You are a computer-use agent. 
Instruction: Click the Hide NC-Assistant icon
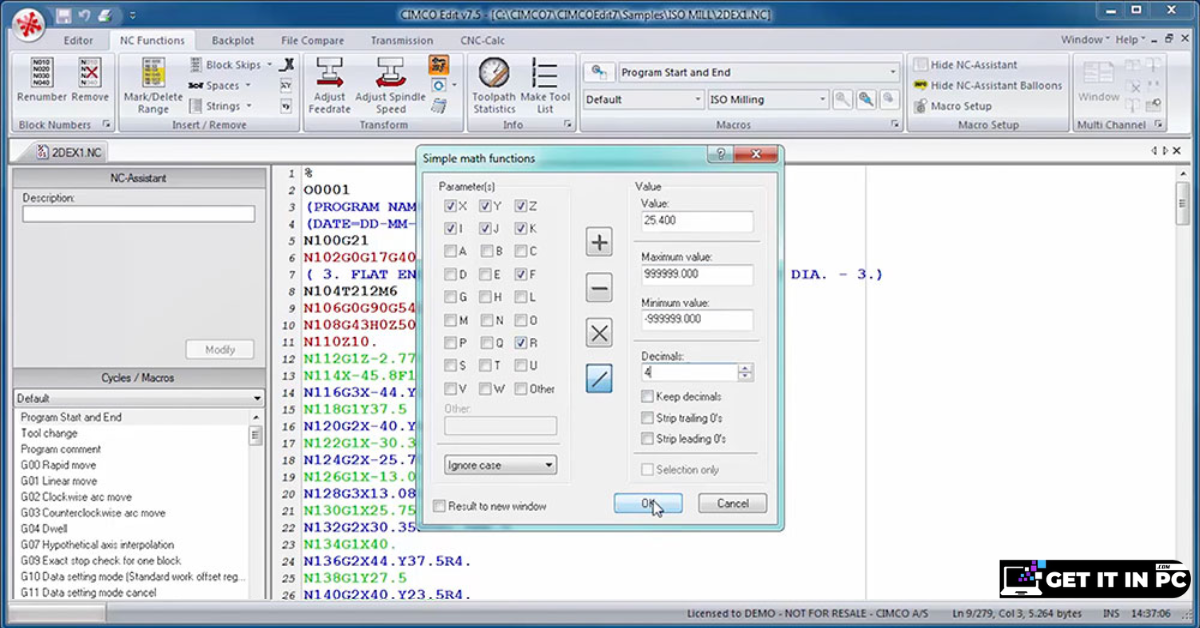[x=920, y=64]
